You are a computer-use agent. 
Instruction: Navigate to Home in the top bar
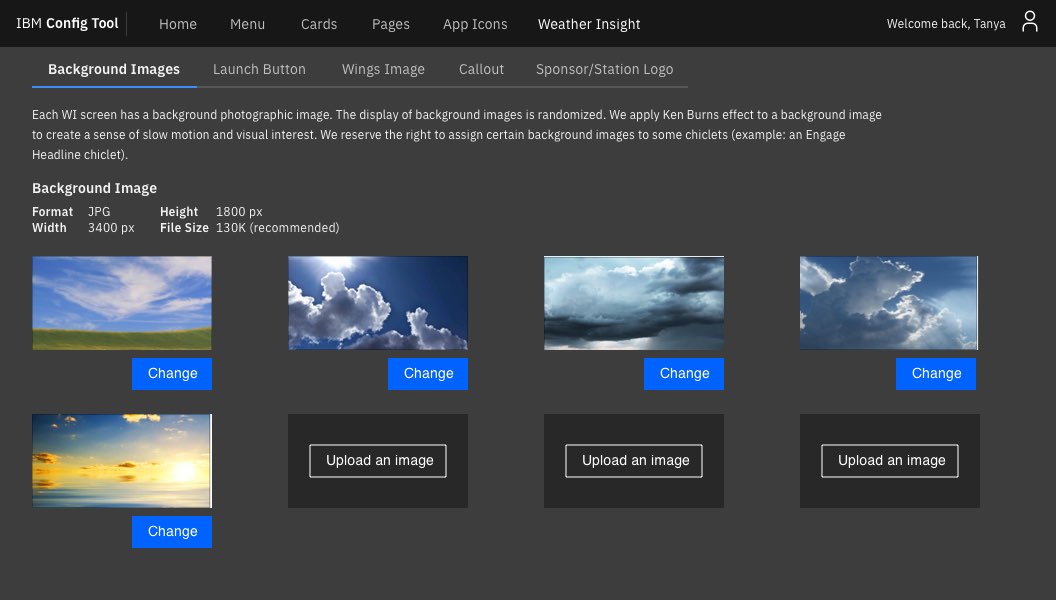click(x=178, y=24)
